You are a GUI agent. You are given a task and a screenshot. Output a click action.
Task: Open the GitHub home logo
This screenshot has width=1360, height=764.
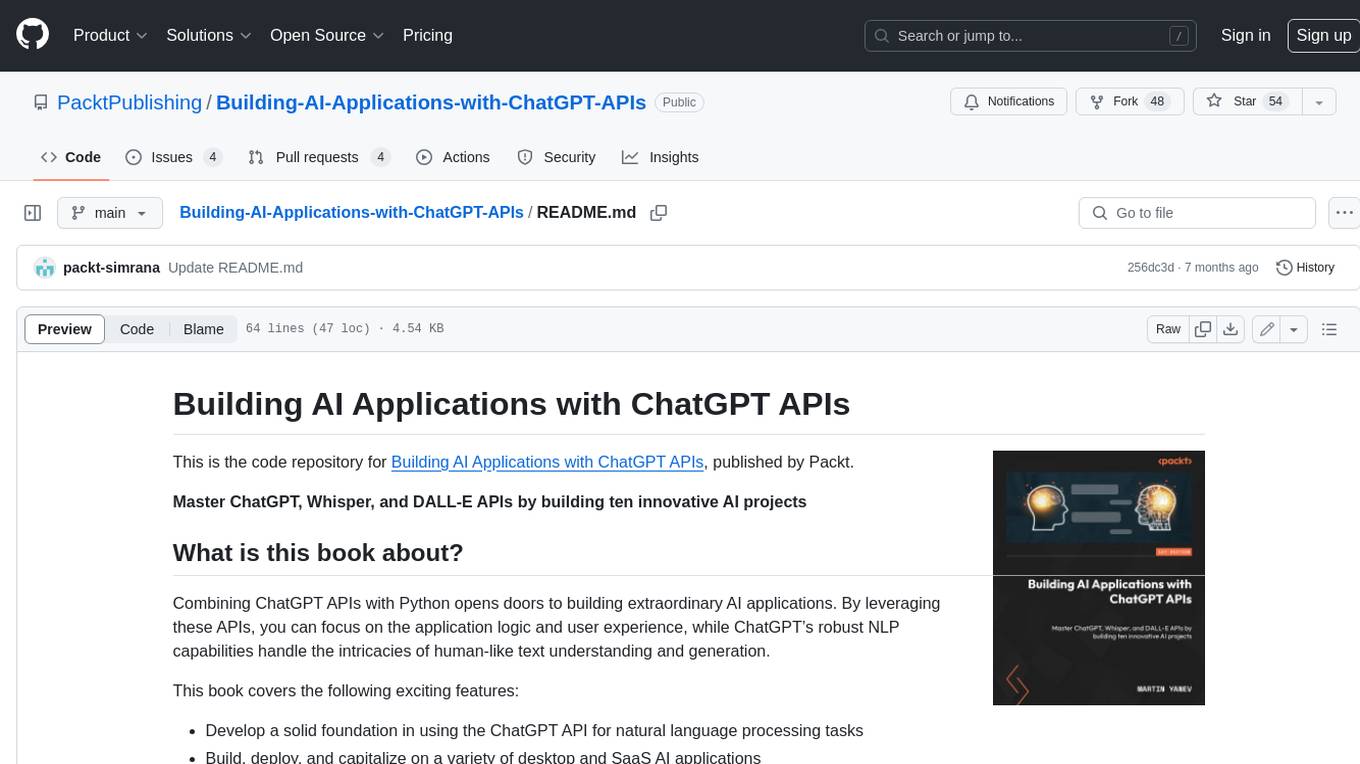pyautogui.click(x=32, y=35)
